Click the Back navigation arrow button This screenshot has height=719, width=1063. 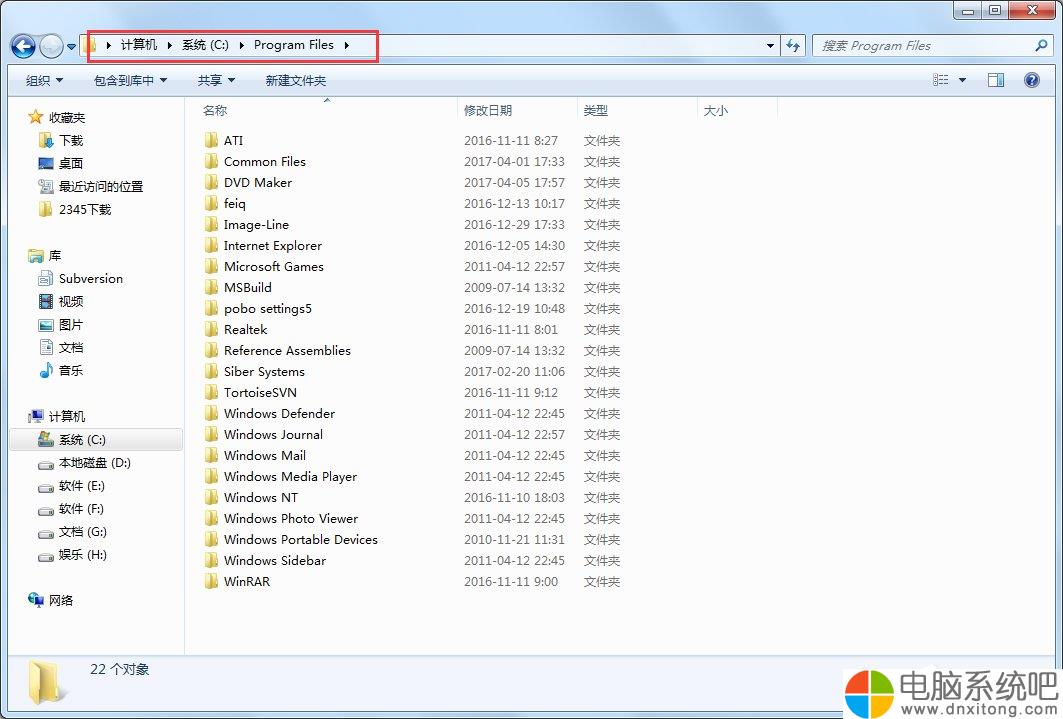24,46
